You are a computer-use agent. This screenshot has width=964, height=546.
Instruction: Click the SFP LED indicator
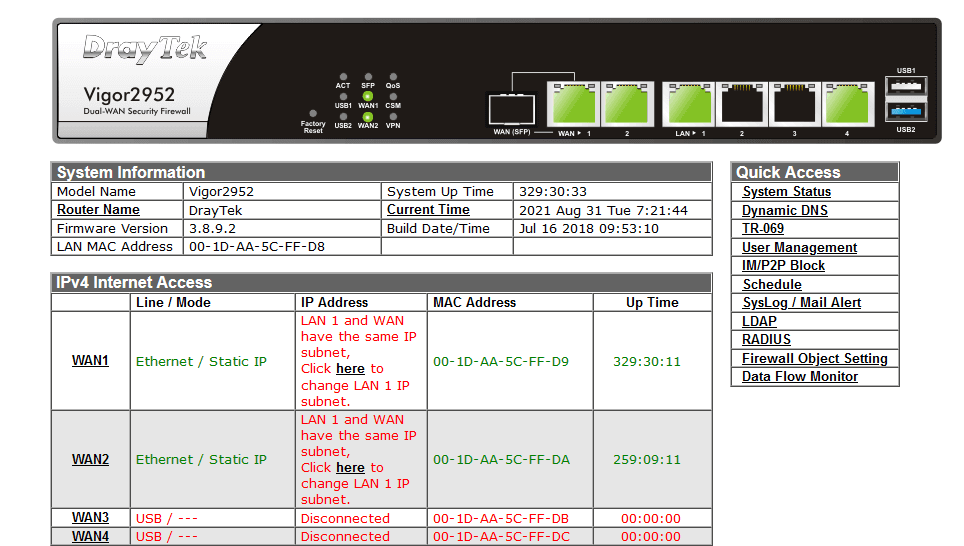tap(368, 77)
